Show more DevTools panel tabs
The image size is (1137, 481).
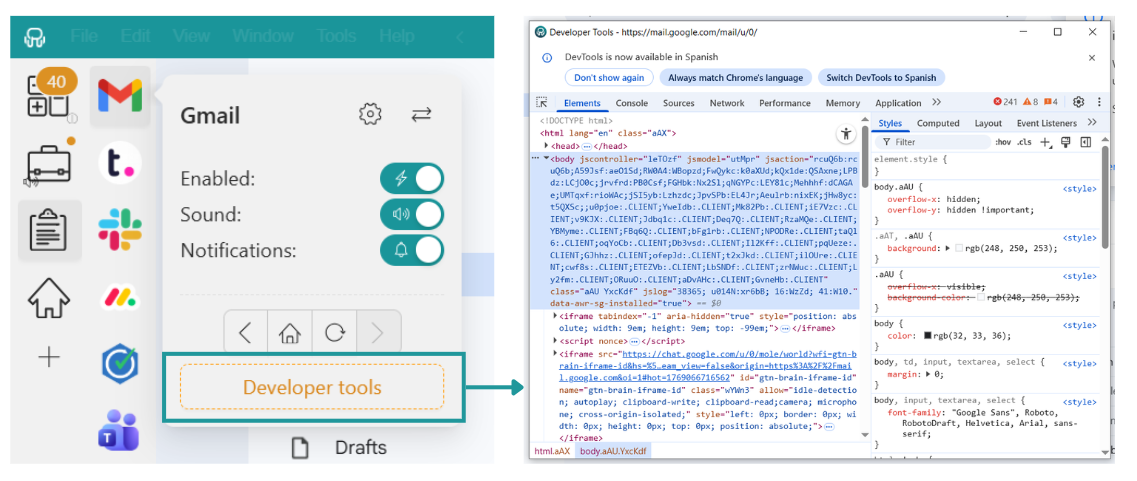point(936,102)
